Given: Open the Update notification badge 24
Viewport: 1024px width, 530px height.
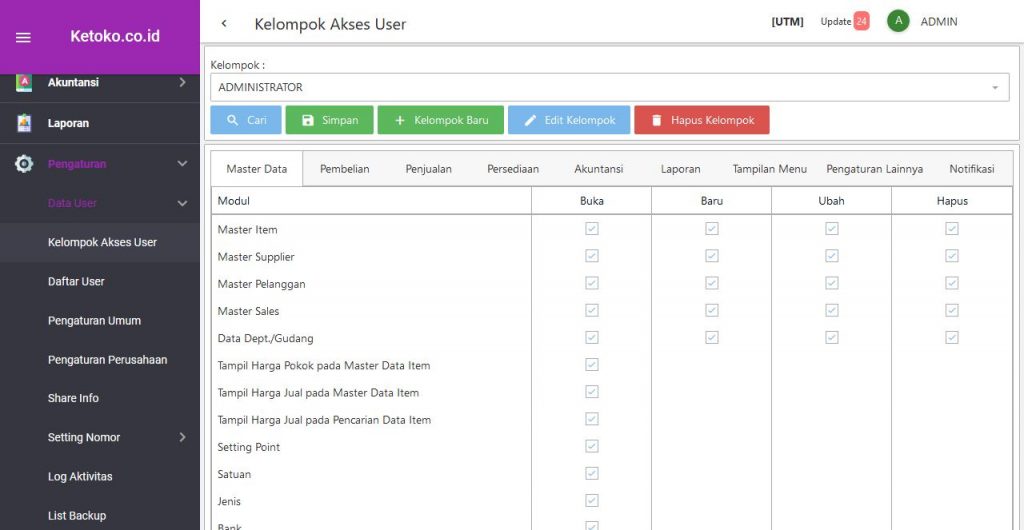Looking at the screenshot, I should pyautogui.click(x=861, y=22).
